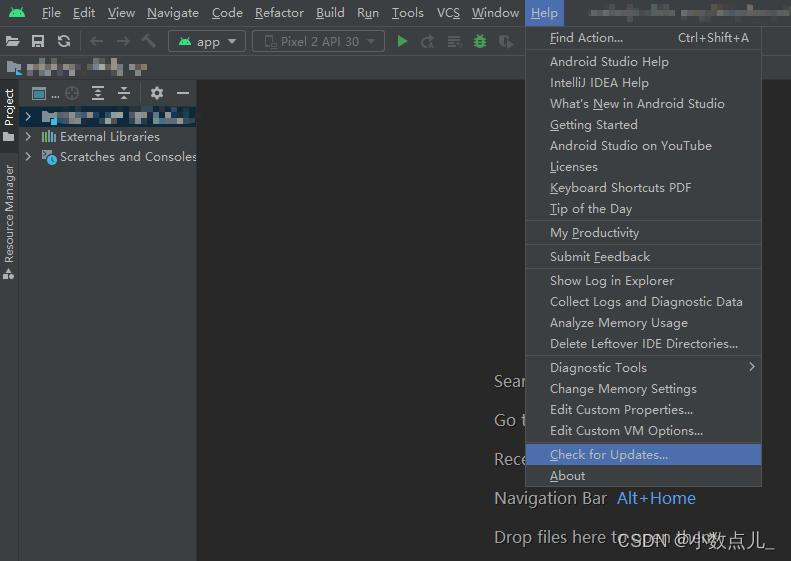The height and width of the screenshot is (561, 791).
Task: Select Collect Logs and Diagnostic Data
Action: pyautogui.click(x=643, y=302)
